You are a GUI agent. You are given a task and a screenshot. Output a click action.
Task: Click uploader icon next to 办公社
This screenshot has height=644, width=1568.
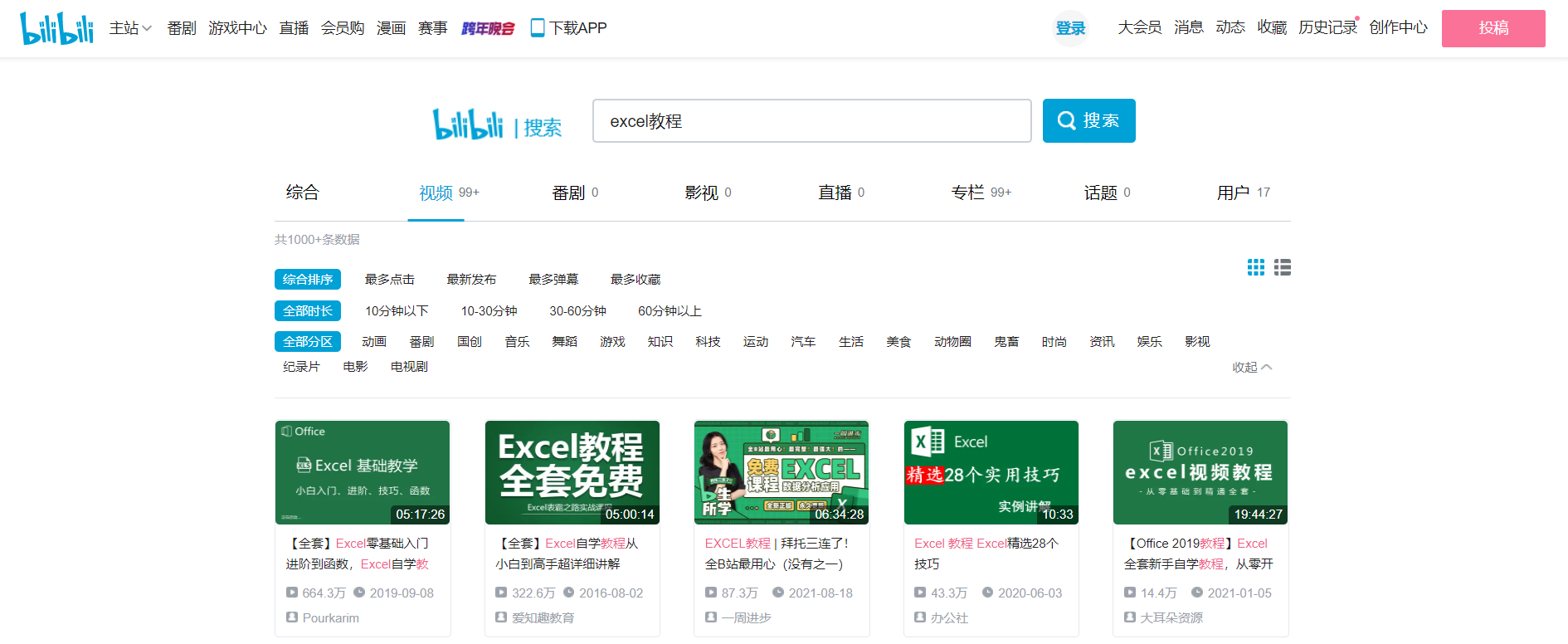(920, 617)
